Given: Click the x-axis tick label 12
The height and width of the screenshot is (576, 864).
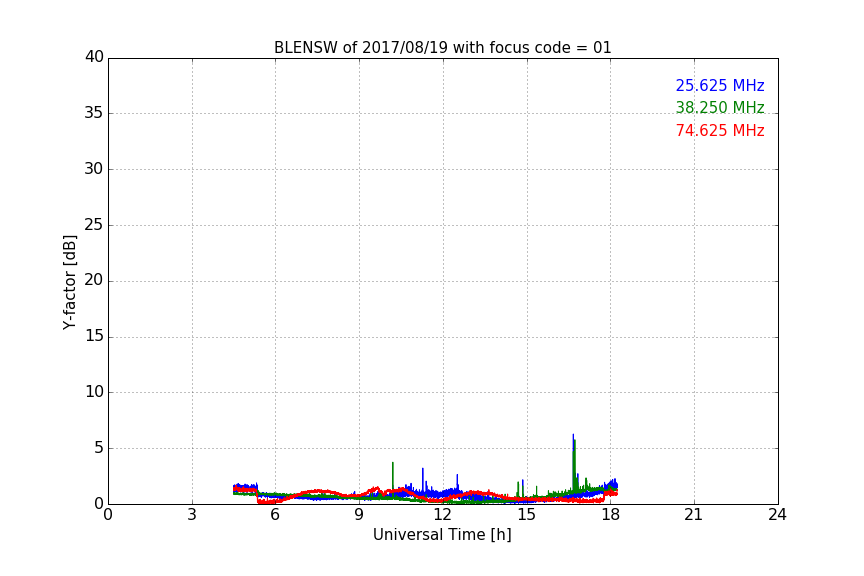Looking at the screenshot, I should [x=443, y=515].
